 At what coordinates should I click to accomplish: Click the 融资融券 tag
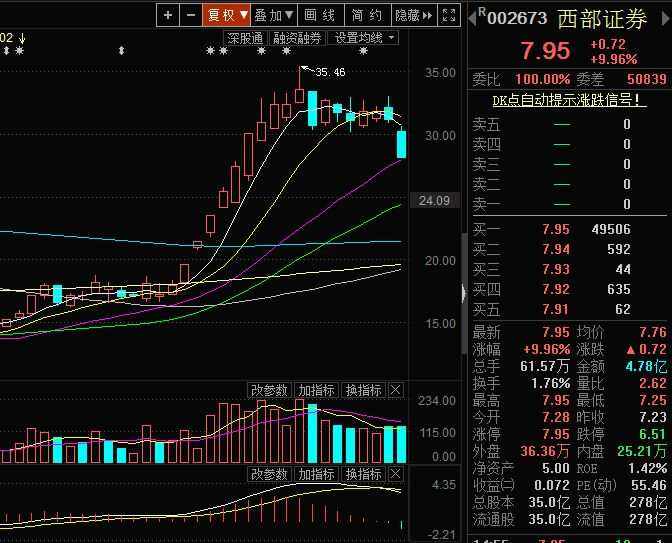(x=297, y=38)
